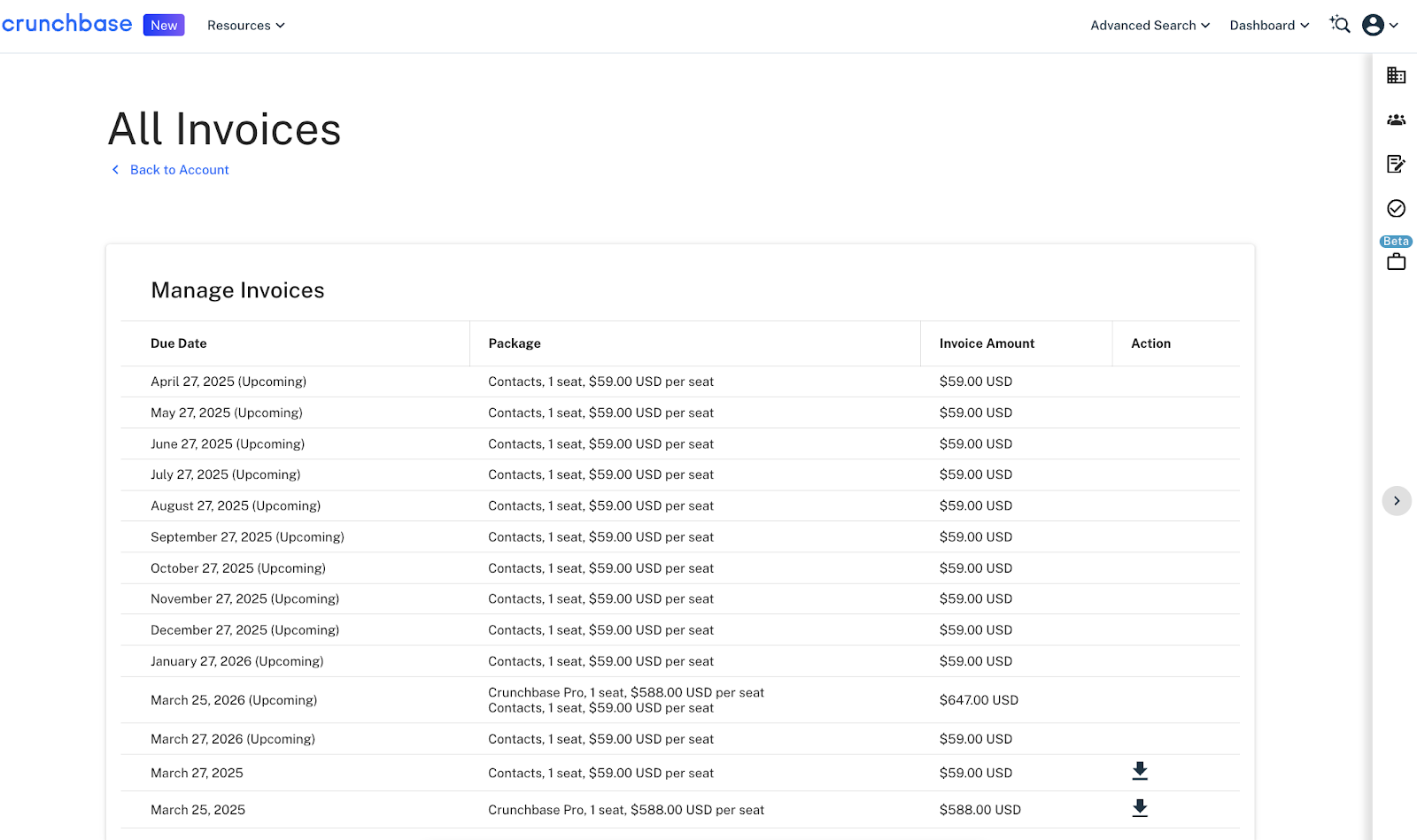
Task: Open the user account avatar menu
Action: (x=1380, y=25)
